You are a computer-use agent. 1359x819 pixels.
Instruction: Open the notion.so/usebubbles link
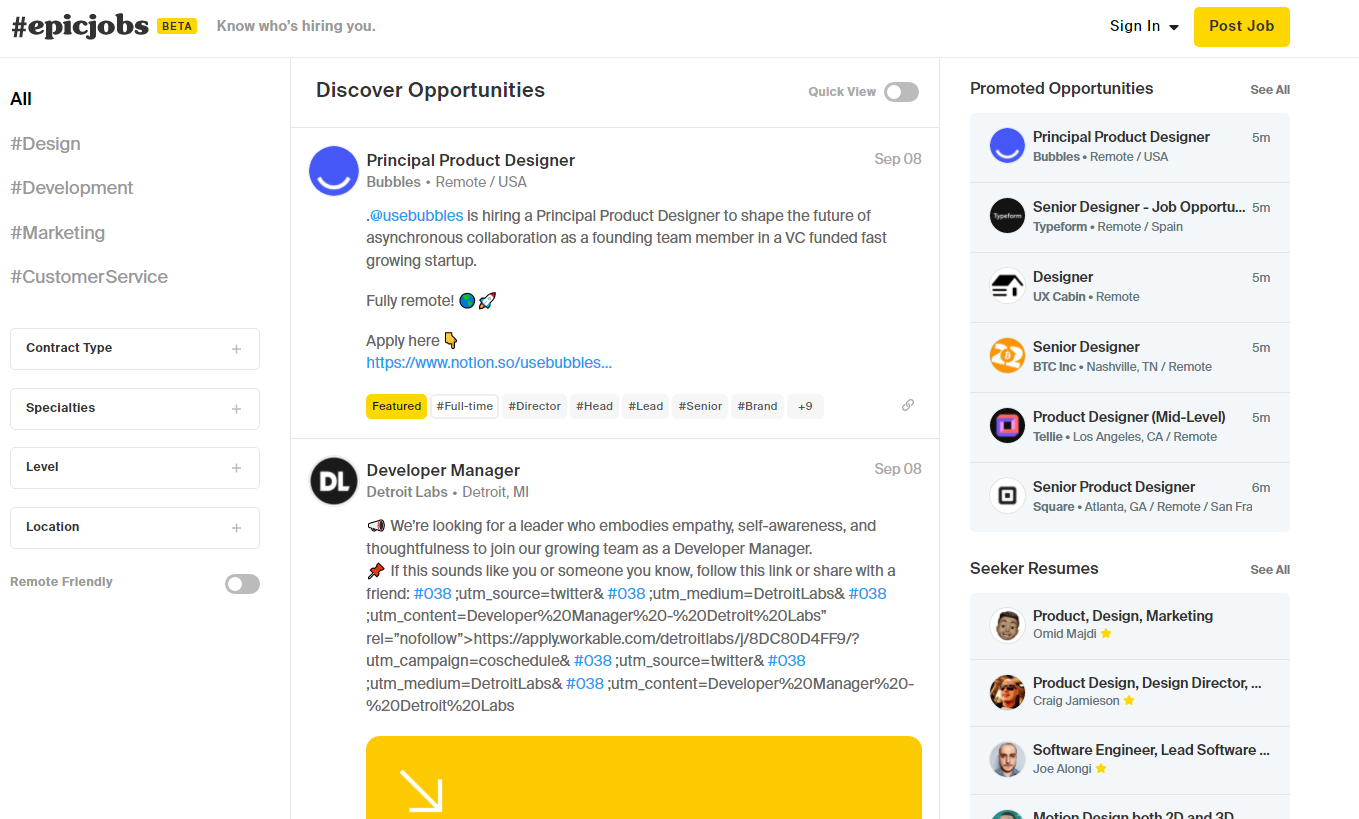point(489,363)
